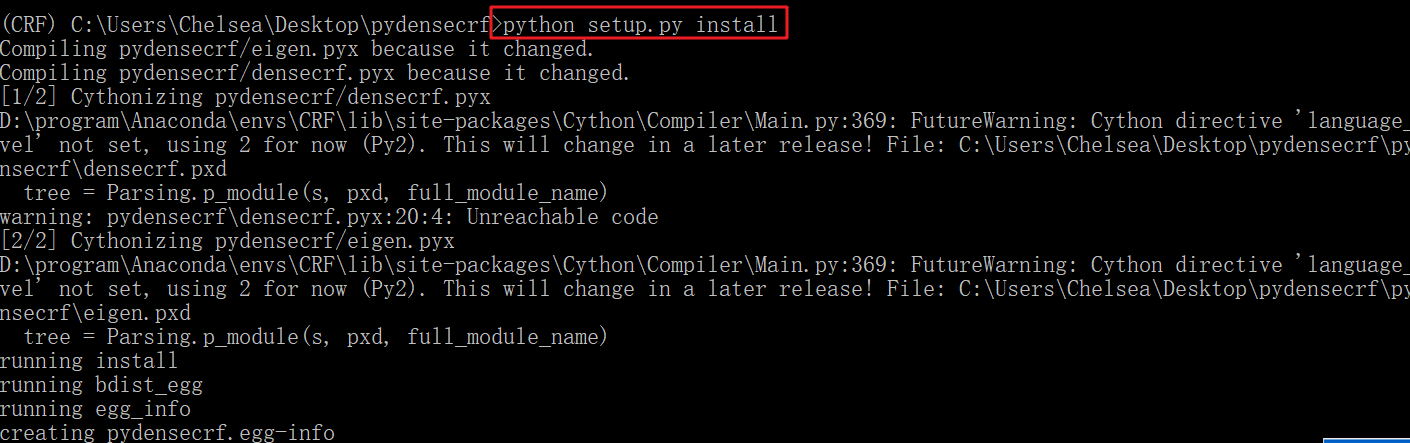Select the line compiling pydensecrf/eigen.pyx
1410x443 pixels.
tap(297, 48)
